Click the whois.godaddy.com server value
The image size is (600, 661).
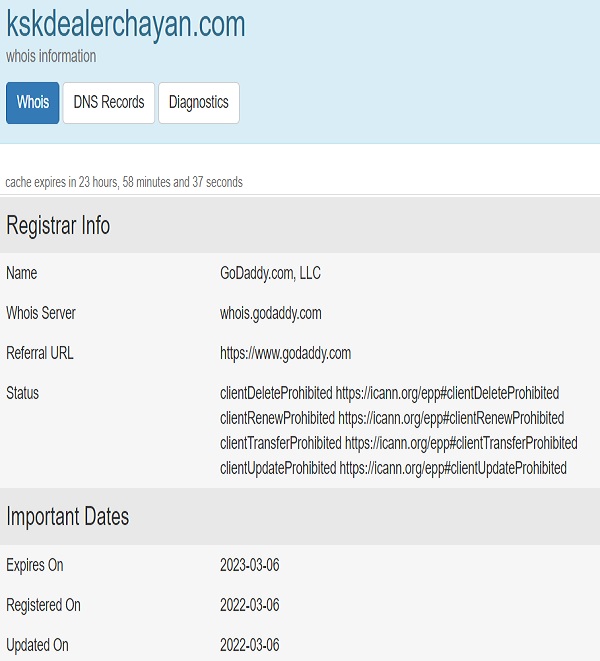[x=271, y=313]
